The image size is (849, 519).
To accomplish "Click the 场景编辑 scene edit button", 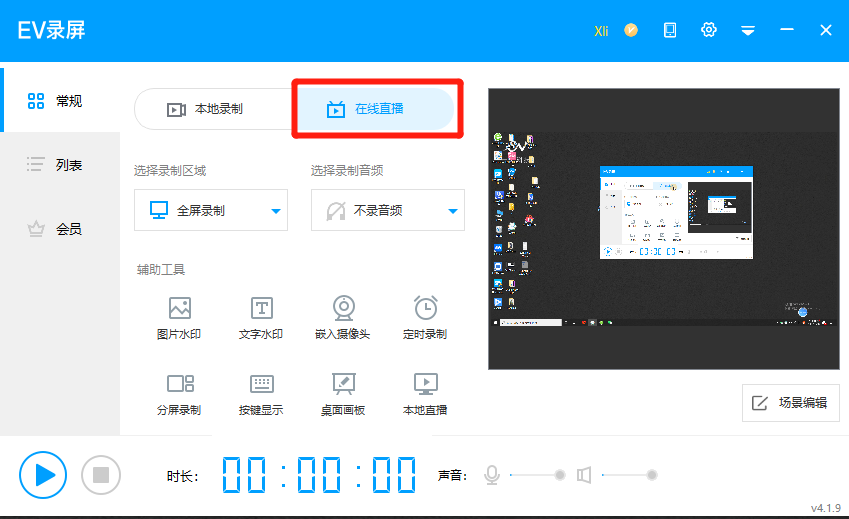I will pos(790,403).
